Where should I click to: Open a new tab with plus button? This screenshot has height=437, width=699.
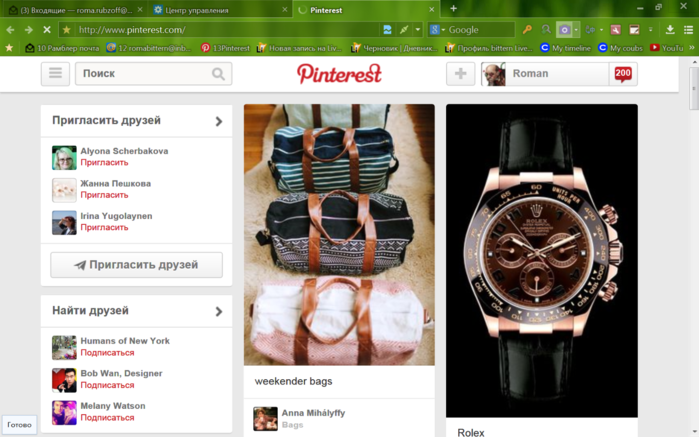(453, 8)
